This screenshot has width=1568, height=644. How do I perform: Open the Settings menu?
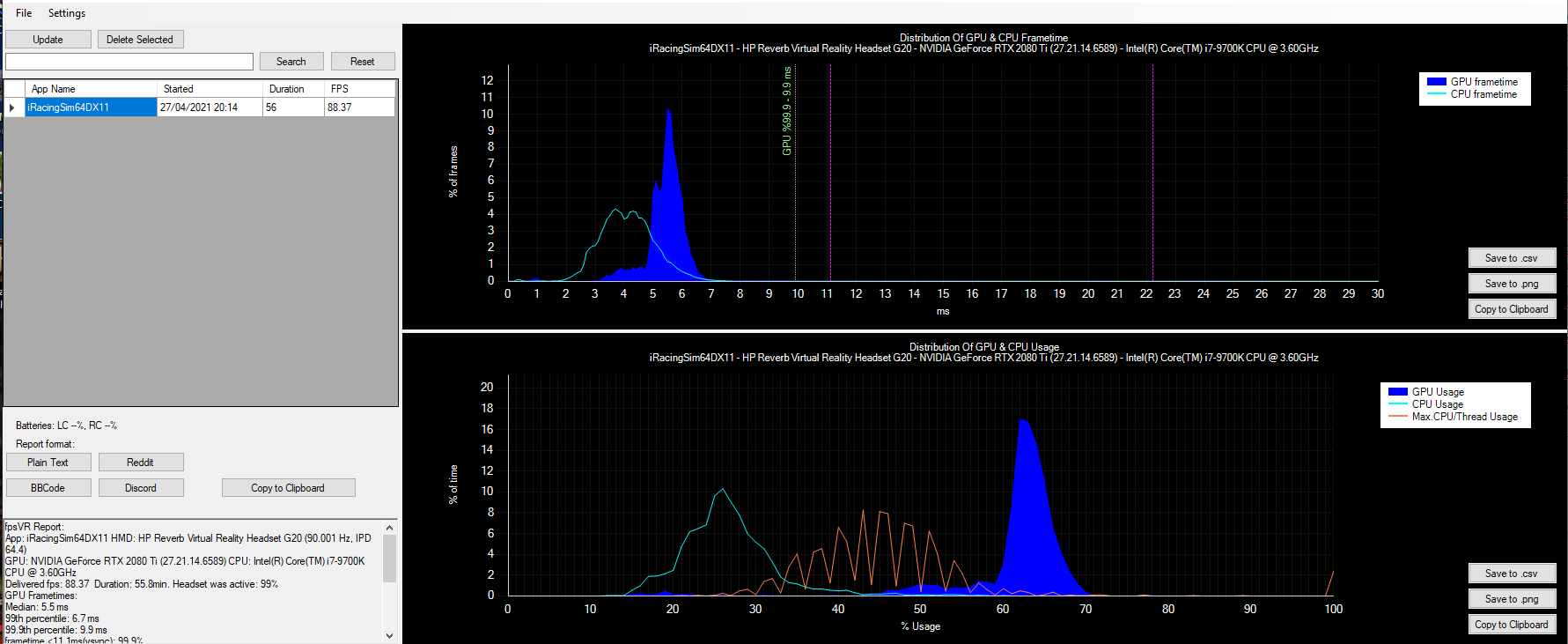(67, 13)
